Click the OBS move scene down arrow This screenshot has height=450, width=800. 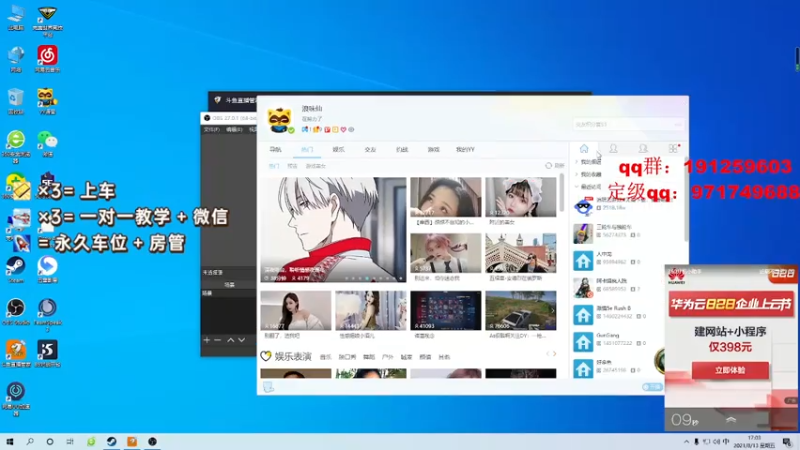[x=242, y=340]
